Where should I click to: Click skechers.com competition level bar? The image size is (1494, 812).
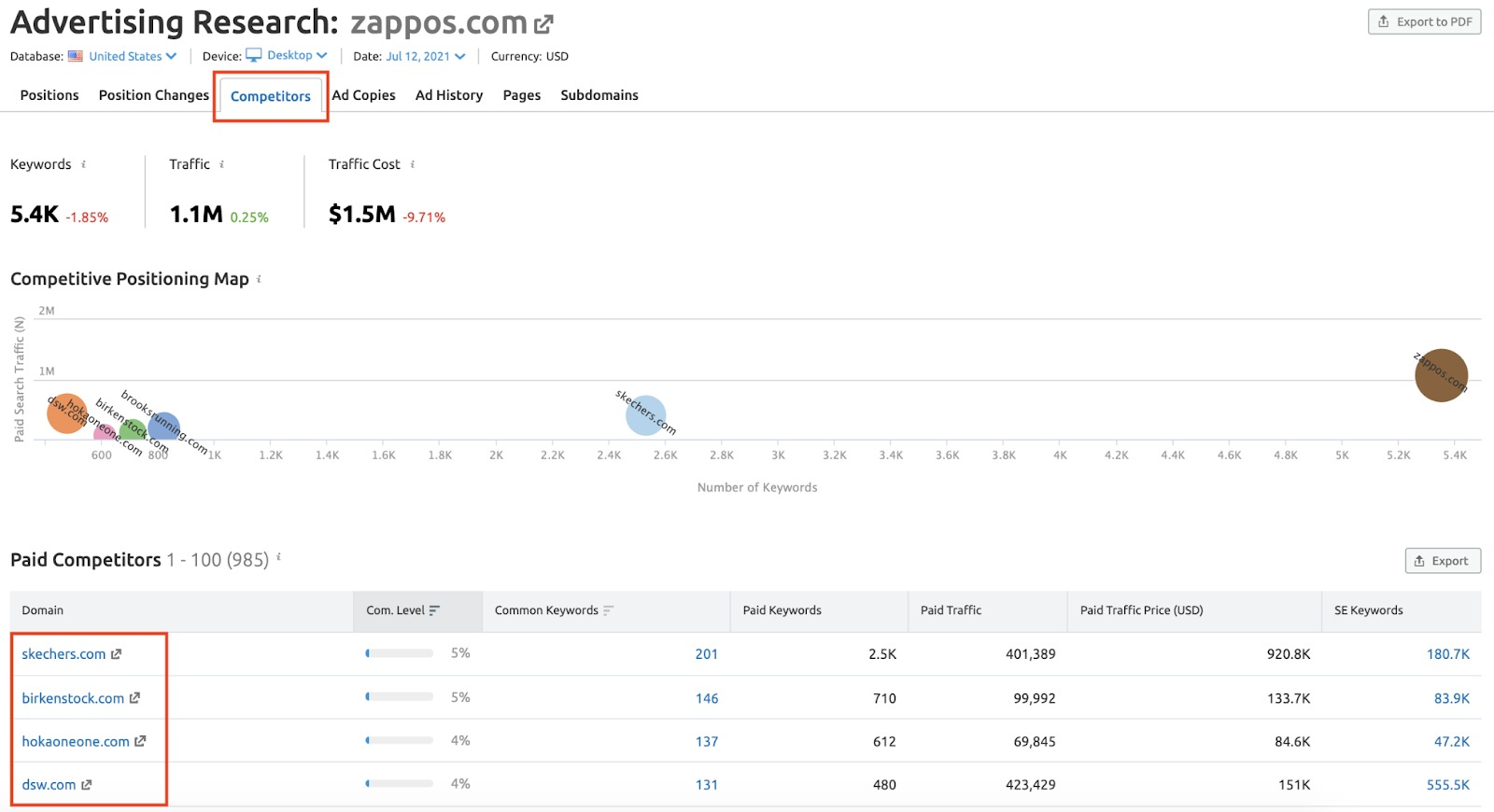tap(400, 653)
